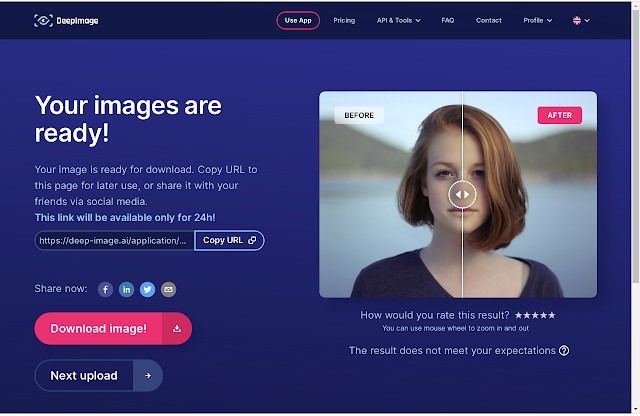This screenshot has width=640, height=416.
Task: Click the download arrow icon
Action: 177,329
